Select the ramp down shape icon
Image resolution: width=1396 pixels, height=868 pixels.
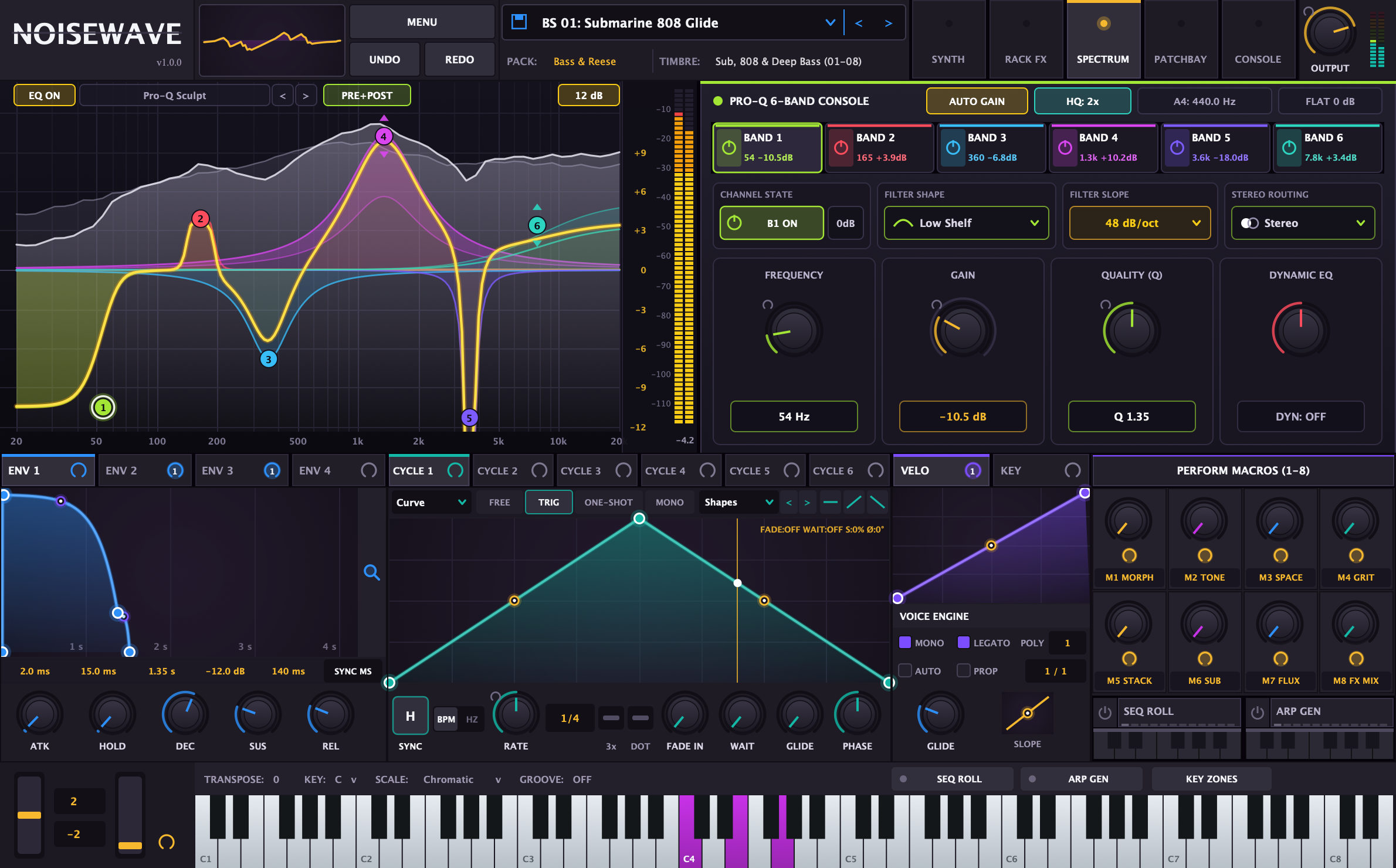coord(877,503)
